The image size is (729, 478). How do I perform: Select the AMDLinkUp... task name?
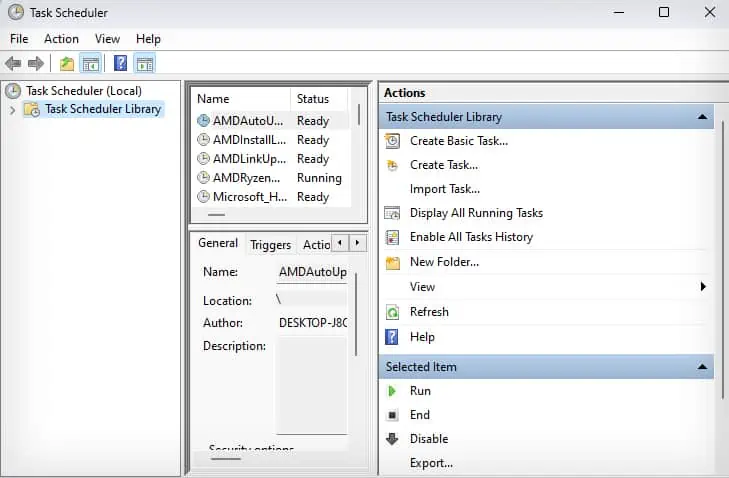[x=249, y=159]
